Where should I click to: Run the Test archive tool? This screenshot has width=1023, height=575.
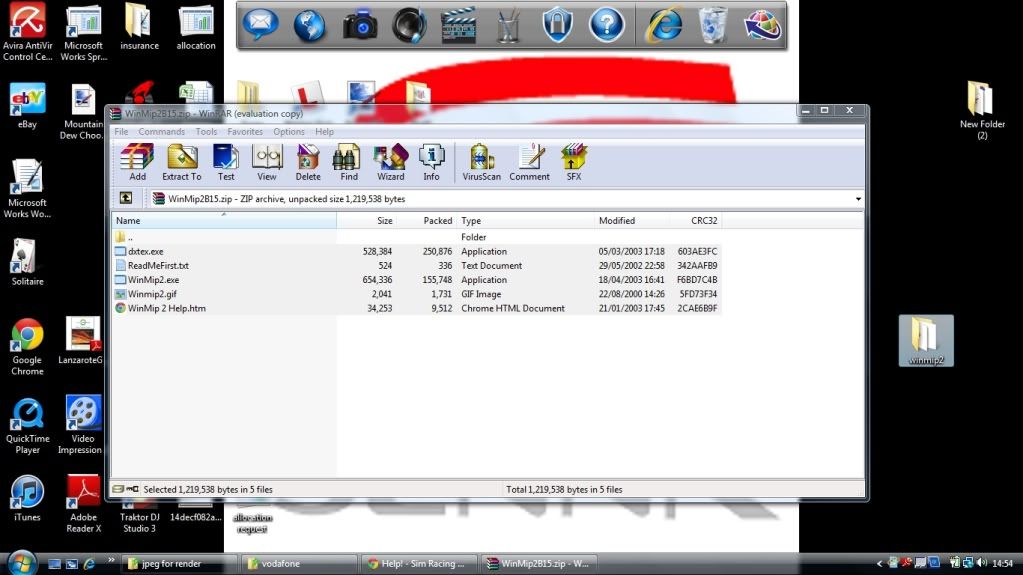click(x=226, y=161)
